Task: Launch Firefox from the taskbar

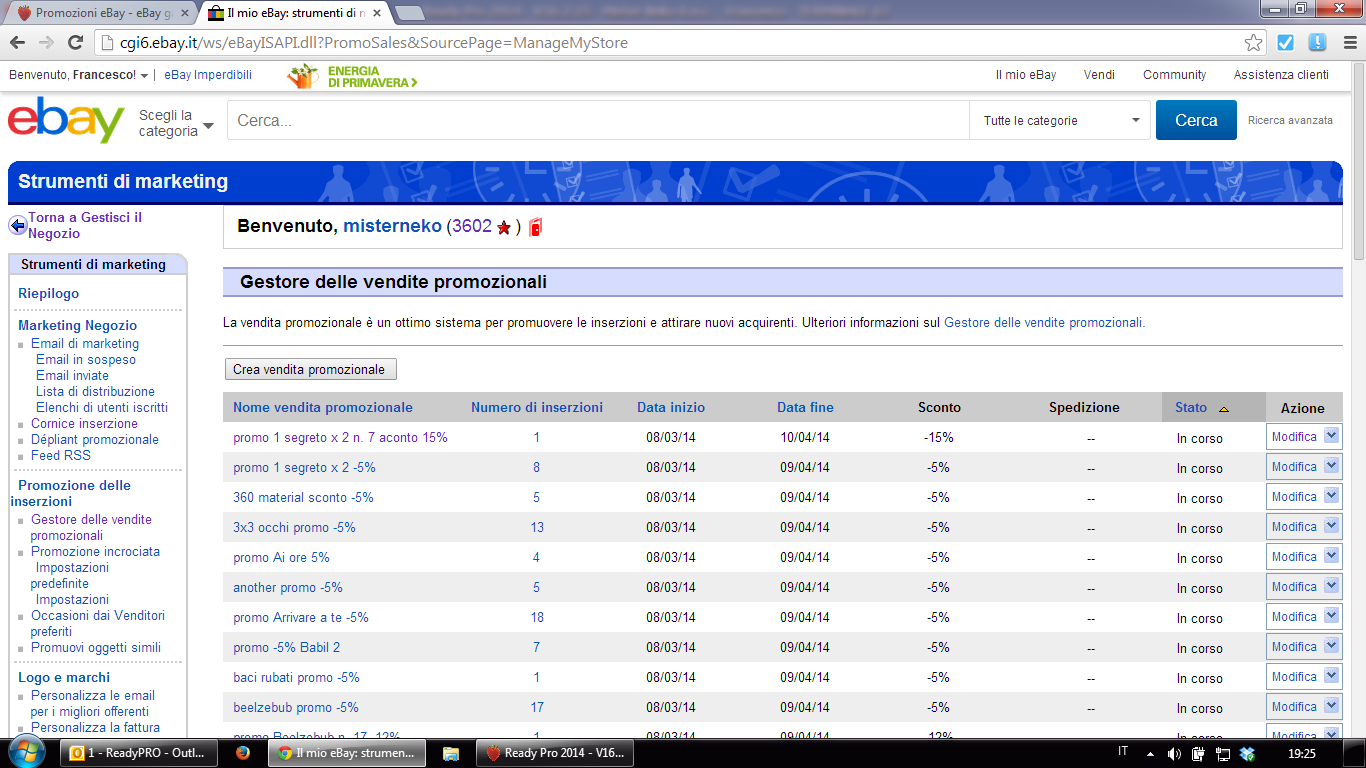Action: pos(243,753)
